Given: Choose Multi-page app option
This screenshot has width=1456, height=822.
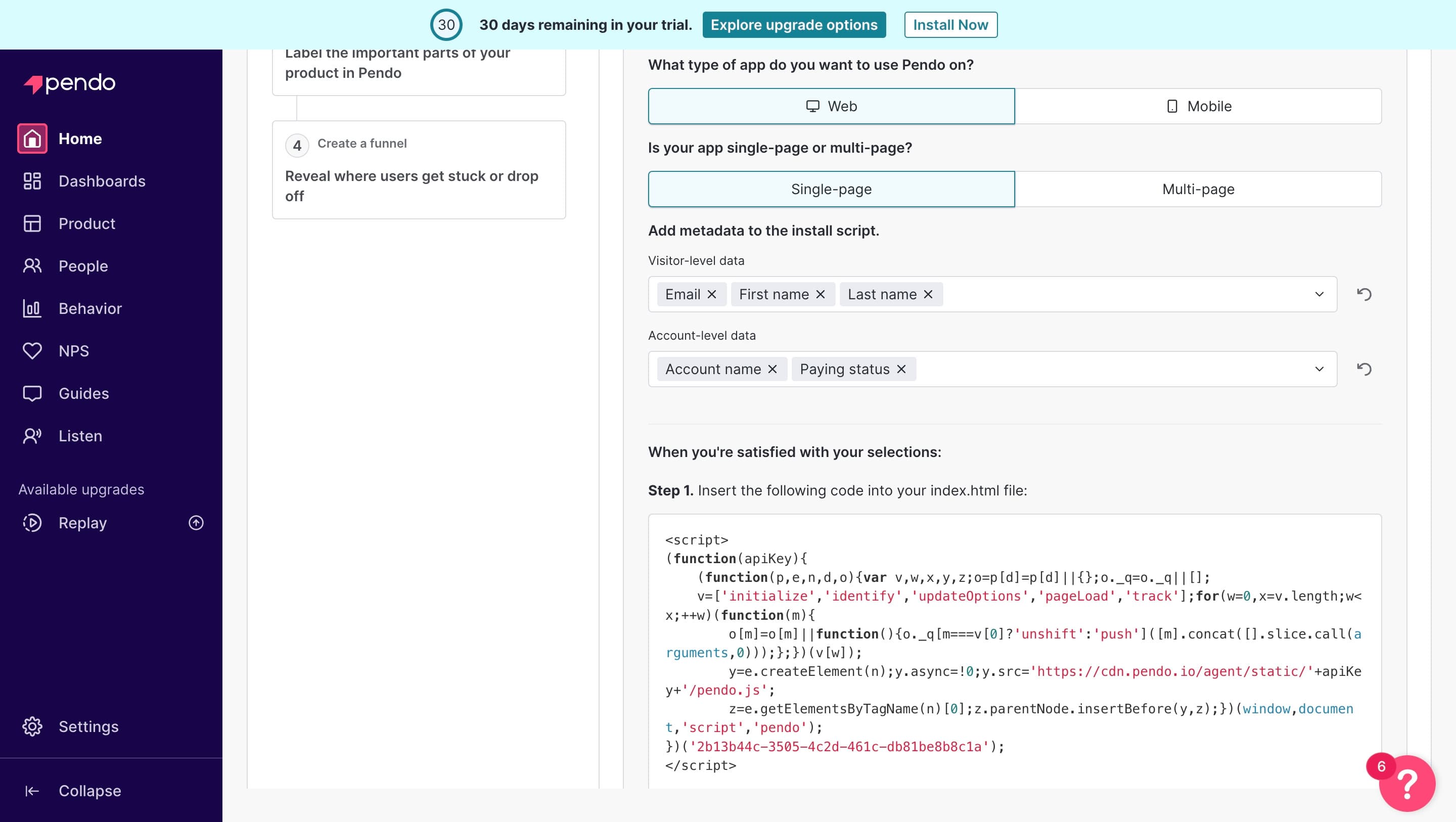Looking at the screenshot, I should [1198, 189].
